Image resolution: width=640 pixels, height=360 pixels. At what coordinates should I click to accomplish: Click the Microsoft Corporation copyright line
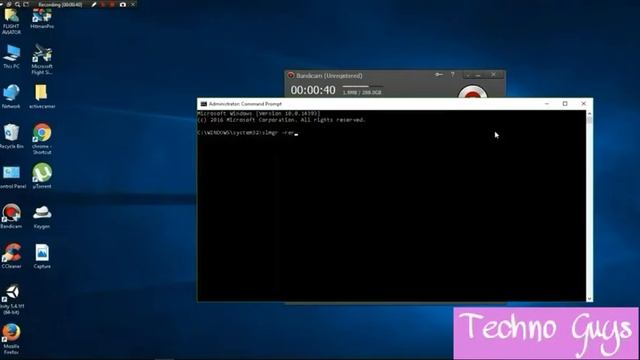(x=281, y=120)
